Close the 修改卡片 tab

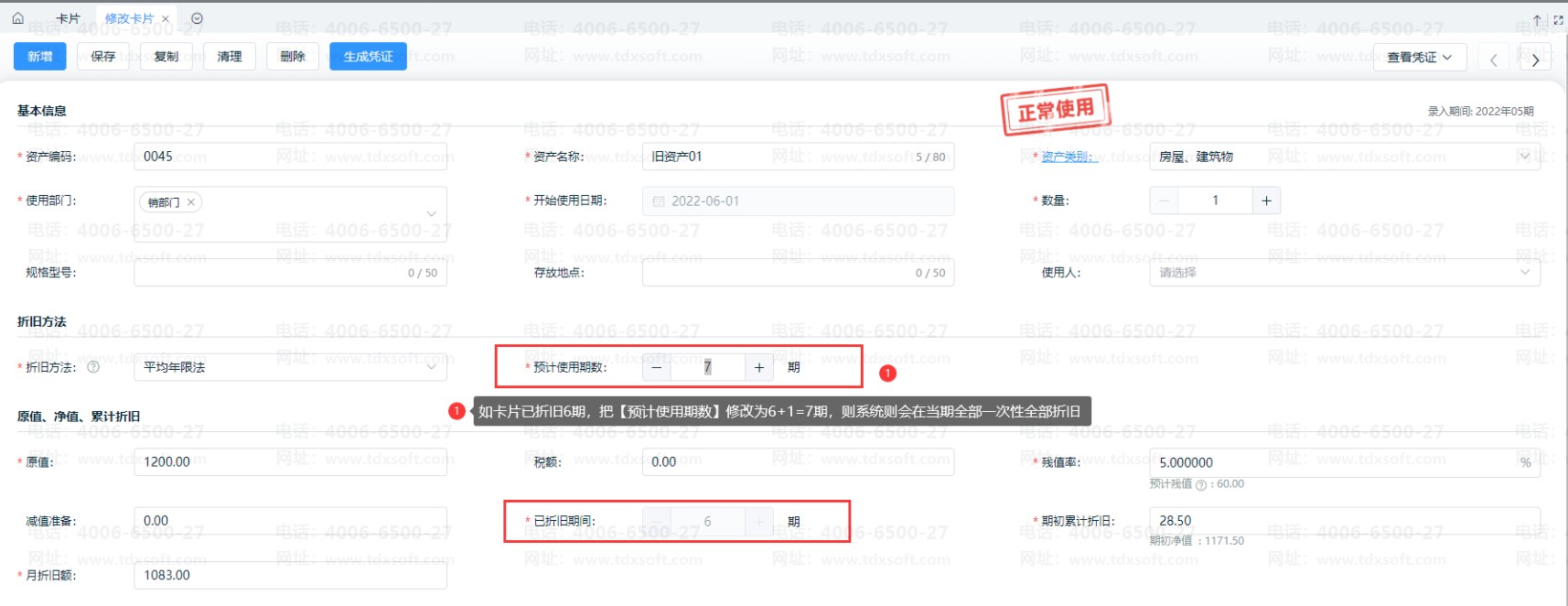[166, 18]
